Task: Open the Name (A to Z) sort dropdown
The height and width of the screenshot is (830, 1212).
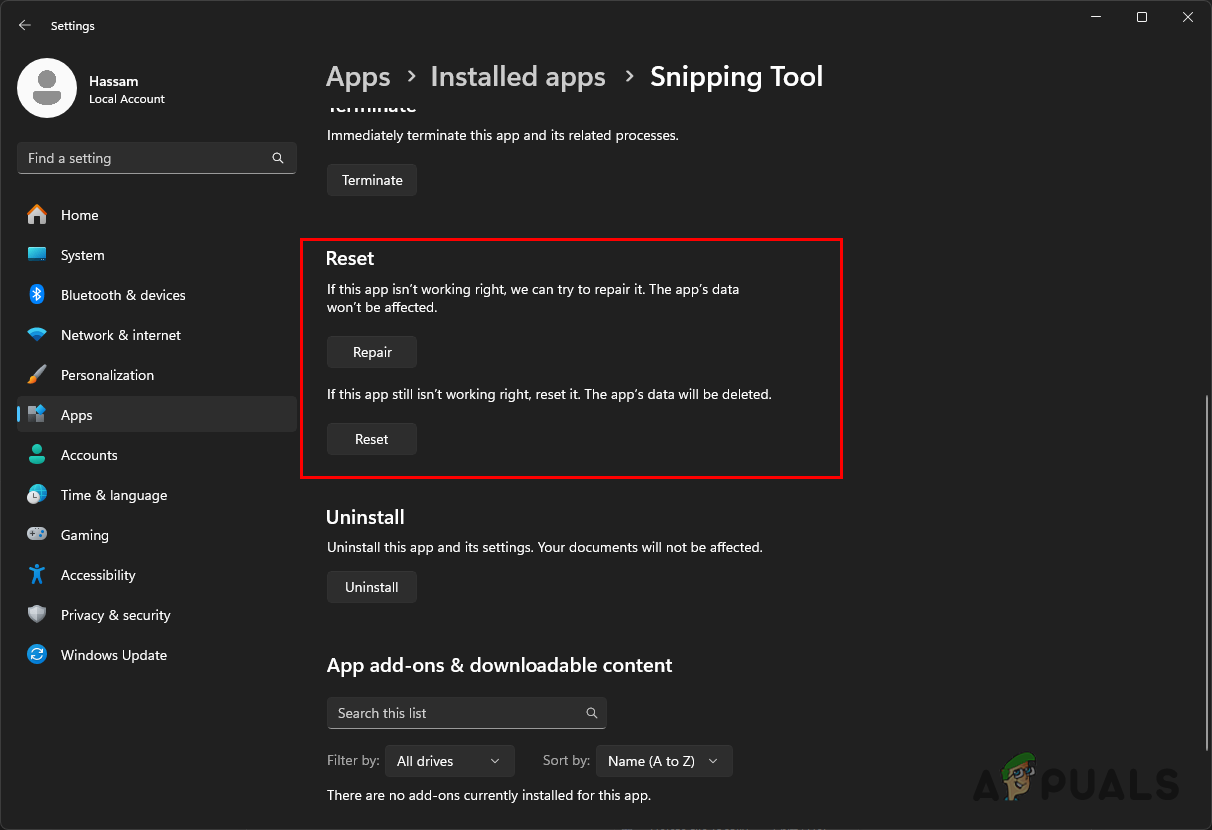Action: pyautogui.click(x=663, y=761)
